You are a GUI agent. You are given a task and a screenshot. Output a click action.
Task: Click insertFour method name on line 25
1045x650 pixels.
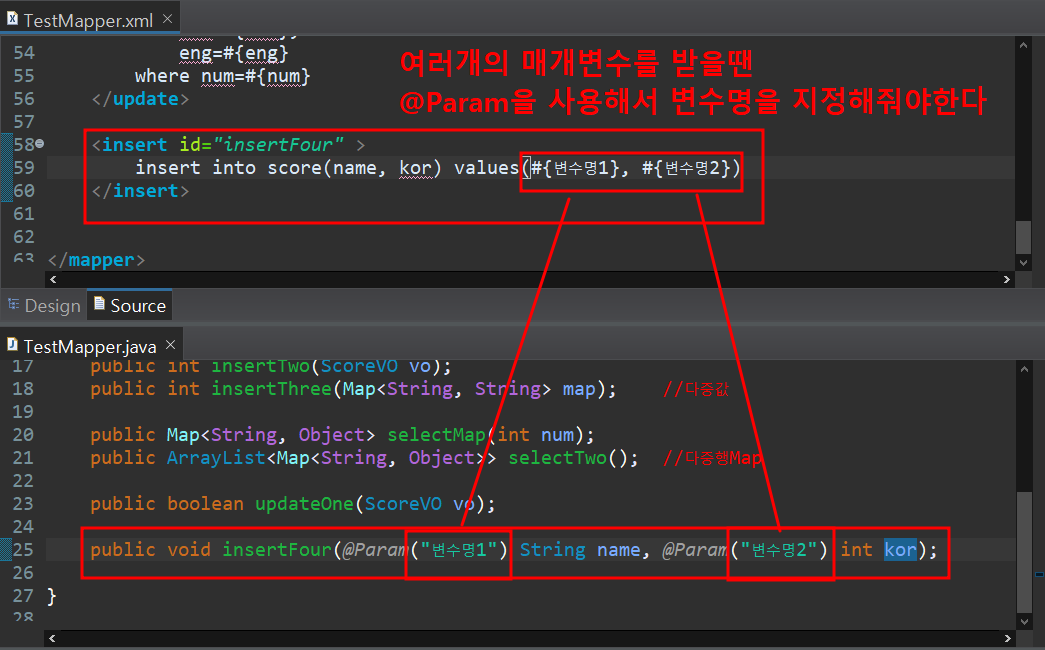277,549
